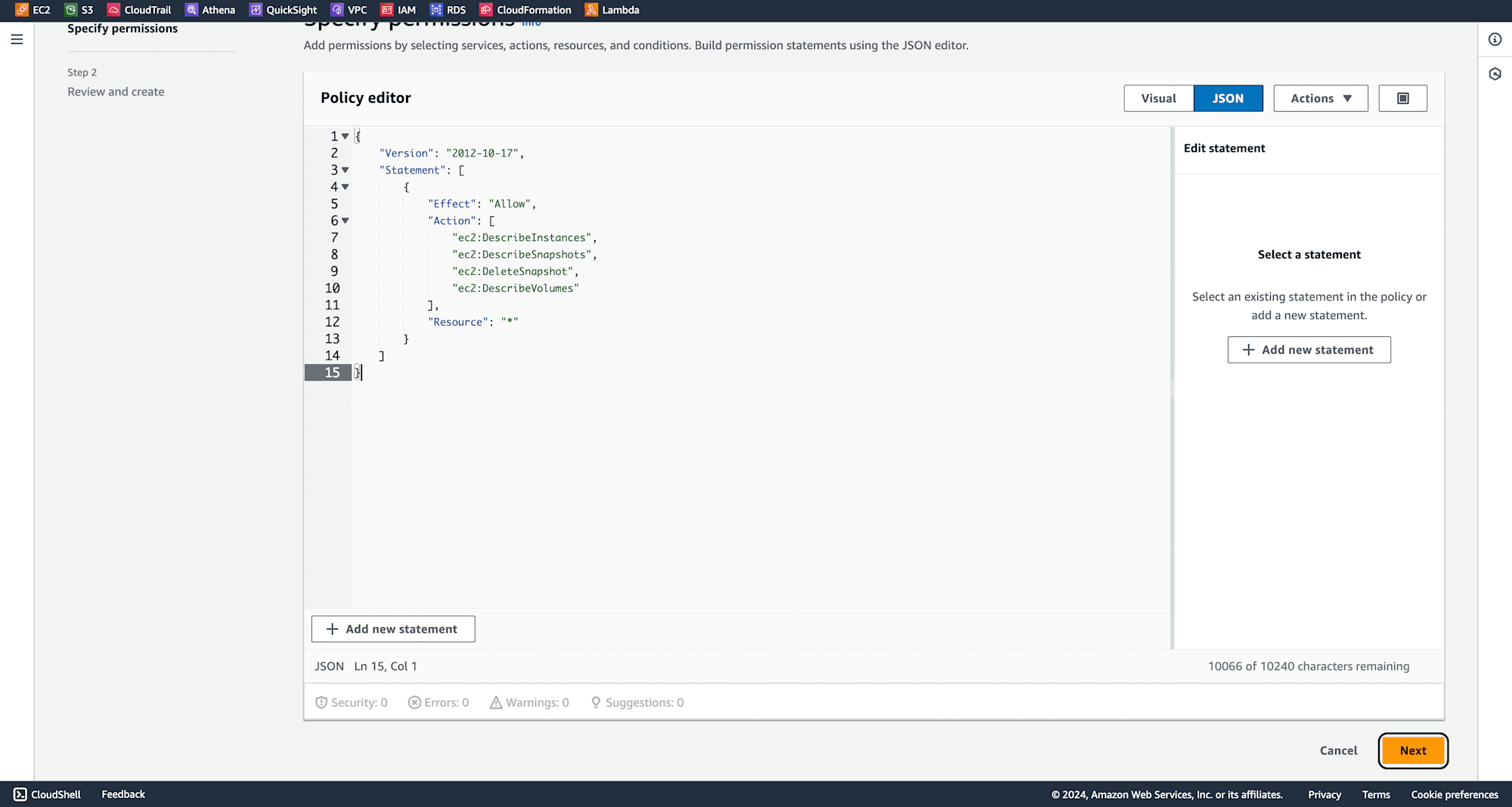Click the Warnings: 0 status text
Image resolution: width=1512 pixels, height=807 pixels.
click(x=538, y=703)
